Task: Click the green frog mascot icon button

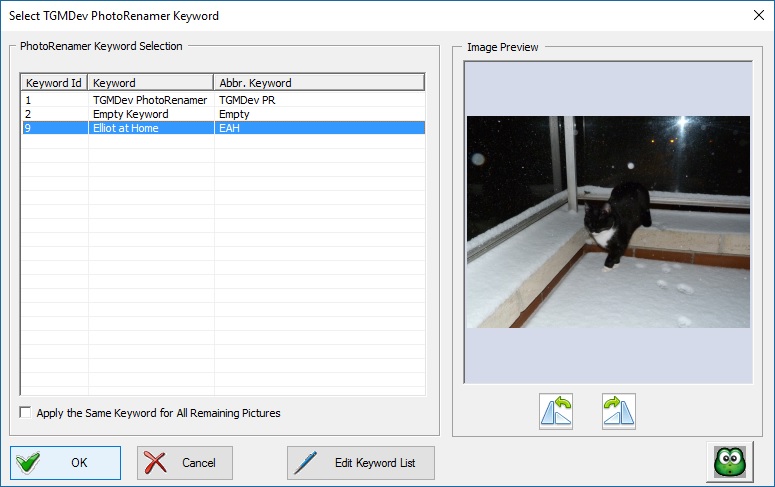Action: [730, 462]
